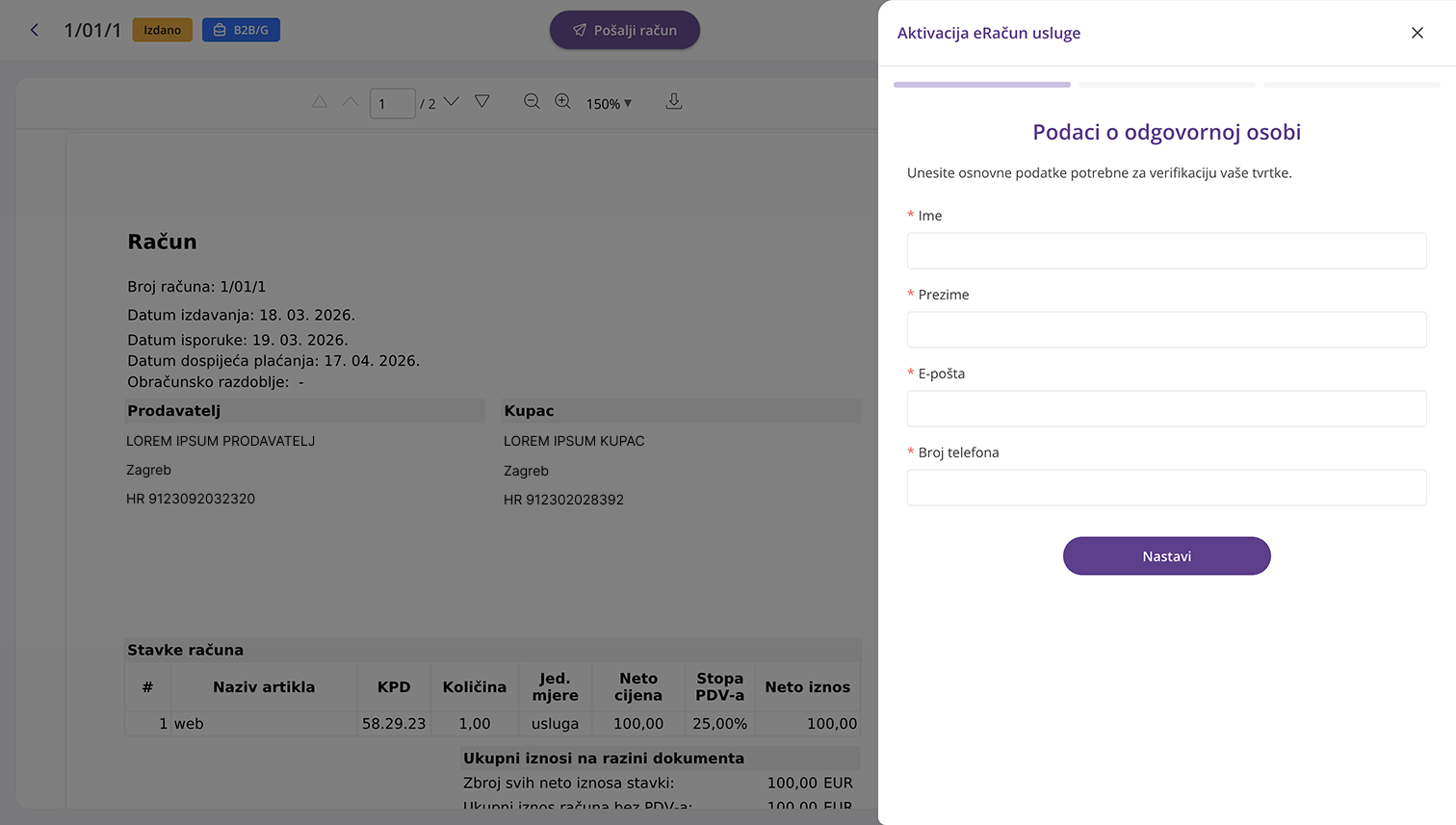
Task: Click the Izdano status badge
Action: 162,30
